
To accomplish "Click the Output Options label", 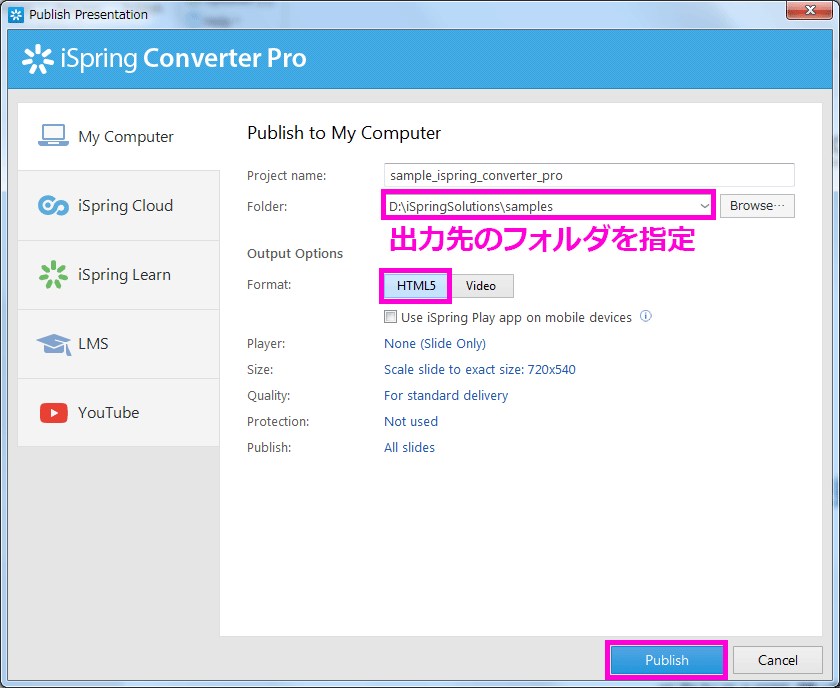I will coord(295,253).
